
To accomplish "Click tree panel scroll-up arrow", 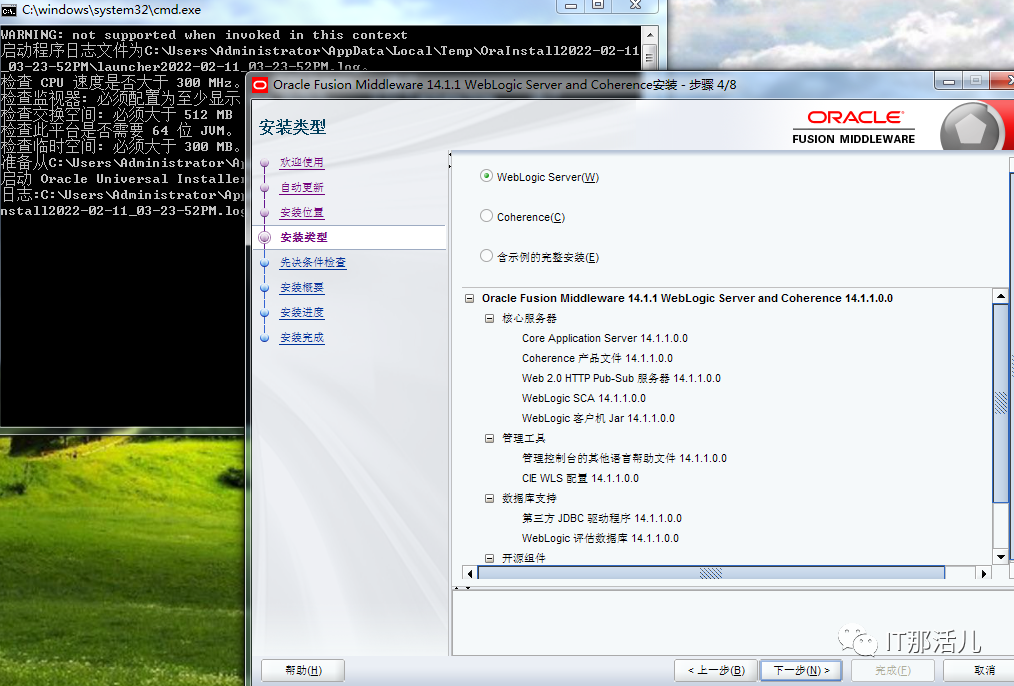I will pos(1000,295).
